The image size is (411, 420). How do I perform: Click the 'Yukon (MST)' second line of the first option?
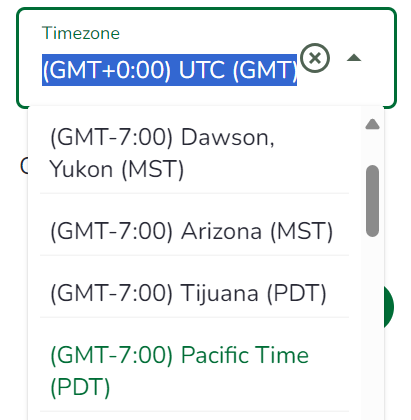coord(117,169)
